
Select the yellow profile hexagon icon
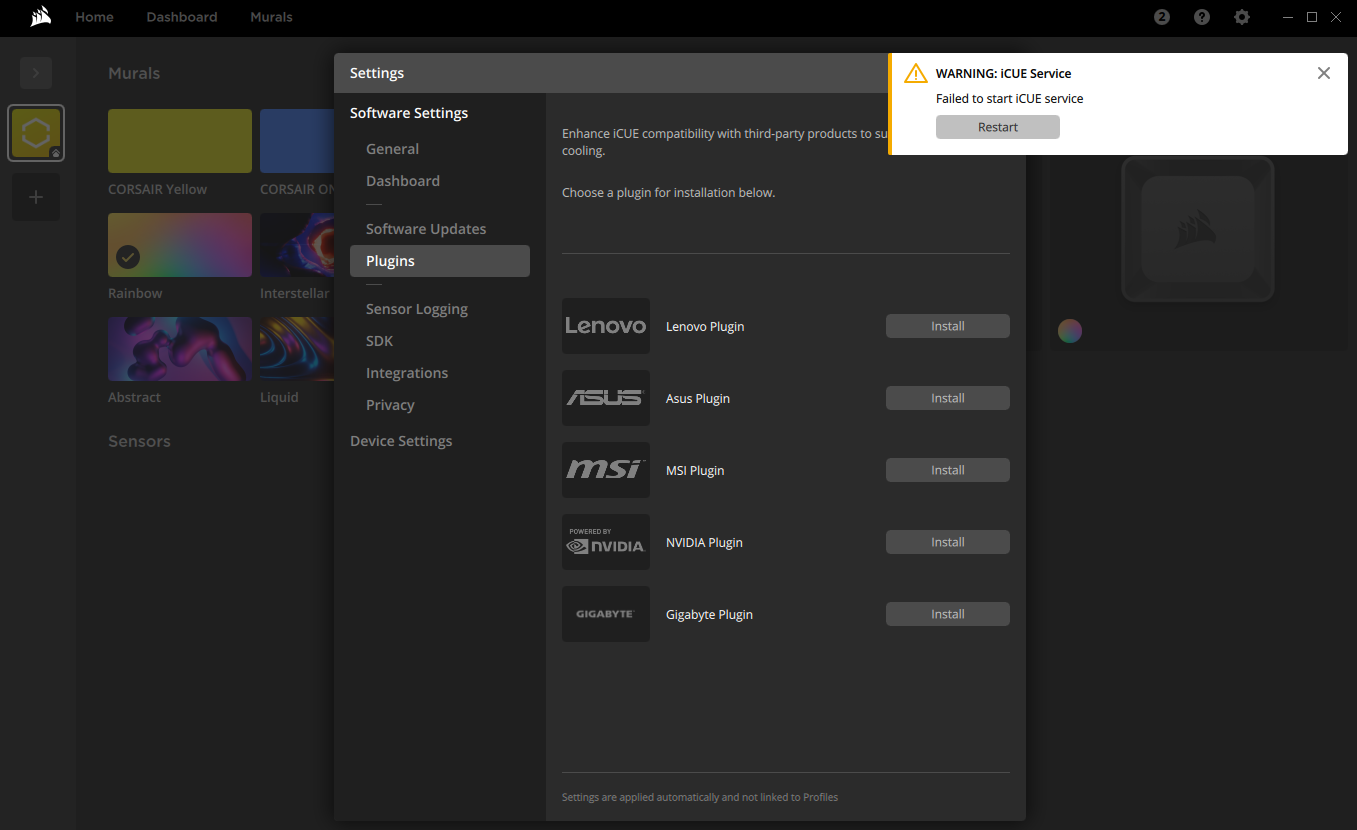[36, 133]
